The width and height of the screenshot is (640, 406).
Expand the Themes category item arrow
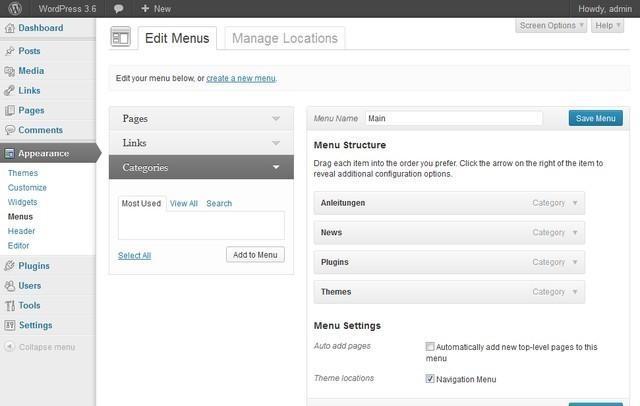(x=575, y=292)
